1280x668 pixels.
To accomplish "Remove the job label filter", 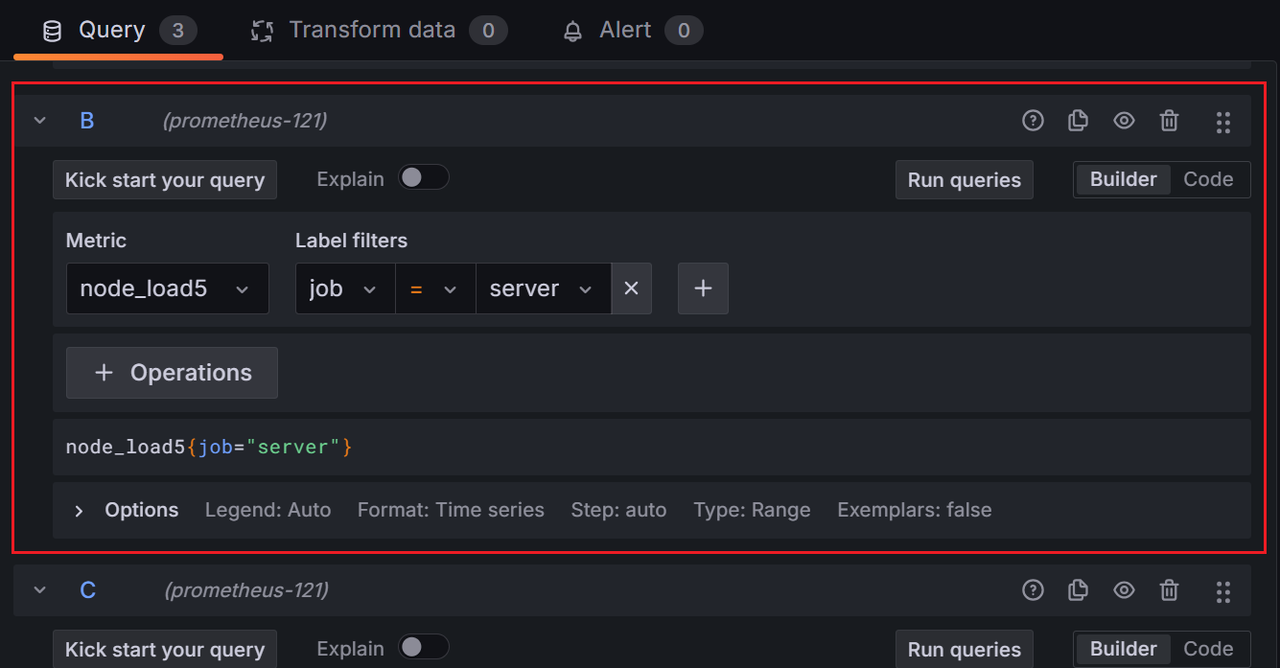I will coord(631,288).
